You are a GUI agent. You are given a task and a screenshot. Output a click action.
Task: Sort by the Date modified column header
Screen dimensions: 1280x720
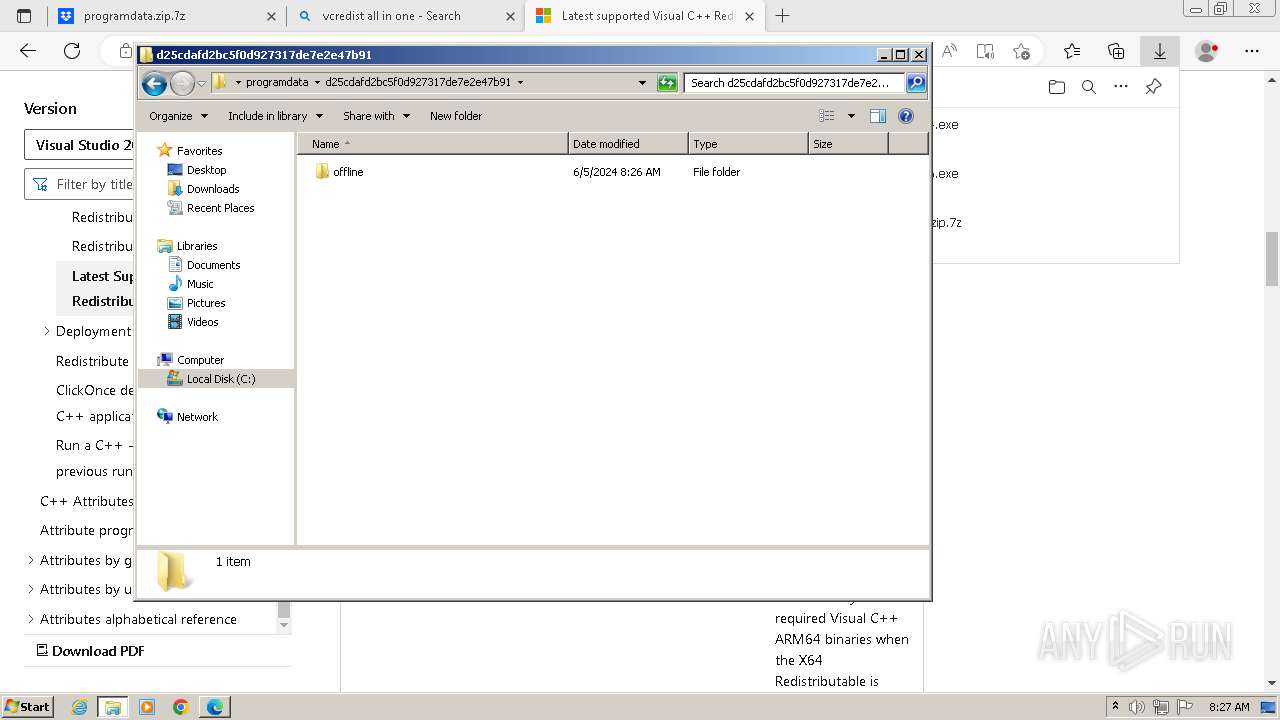(628, 144)
